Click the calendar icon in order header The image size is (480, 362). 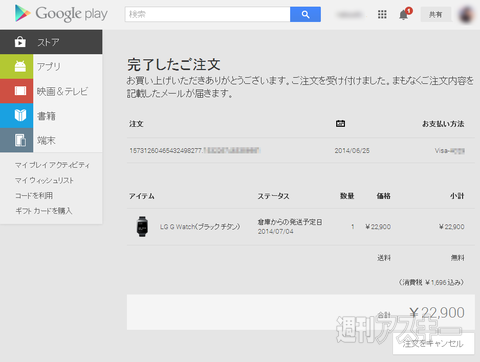pos(340,124)
